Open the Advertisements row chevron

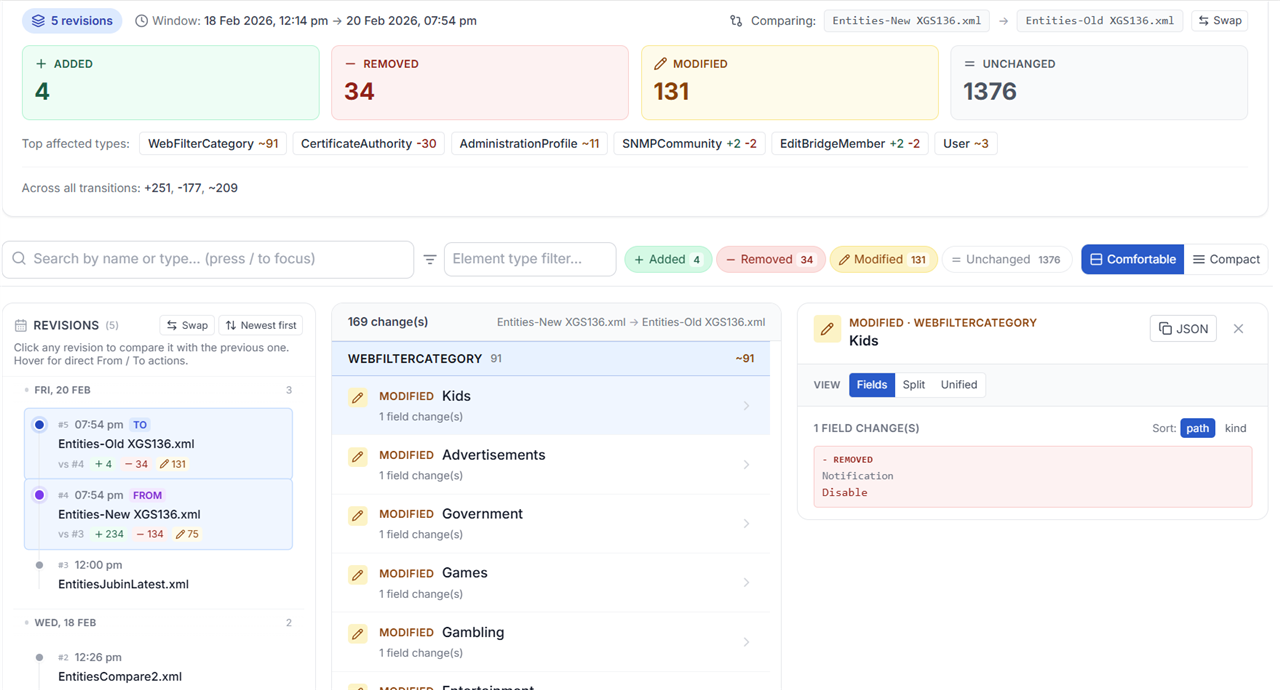coord(746,465)
